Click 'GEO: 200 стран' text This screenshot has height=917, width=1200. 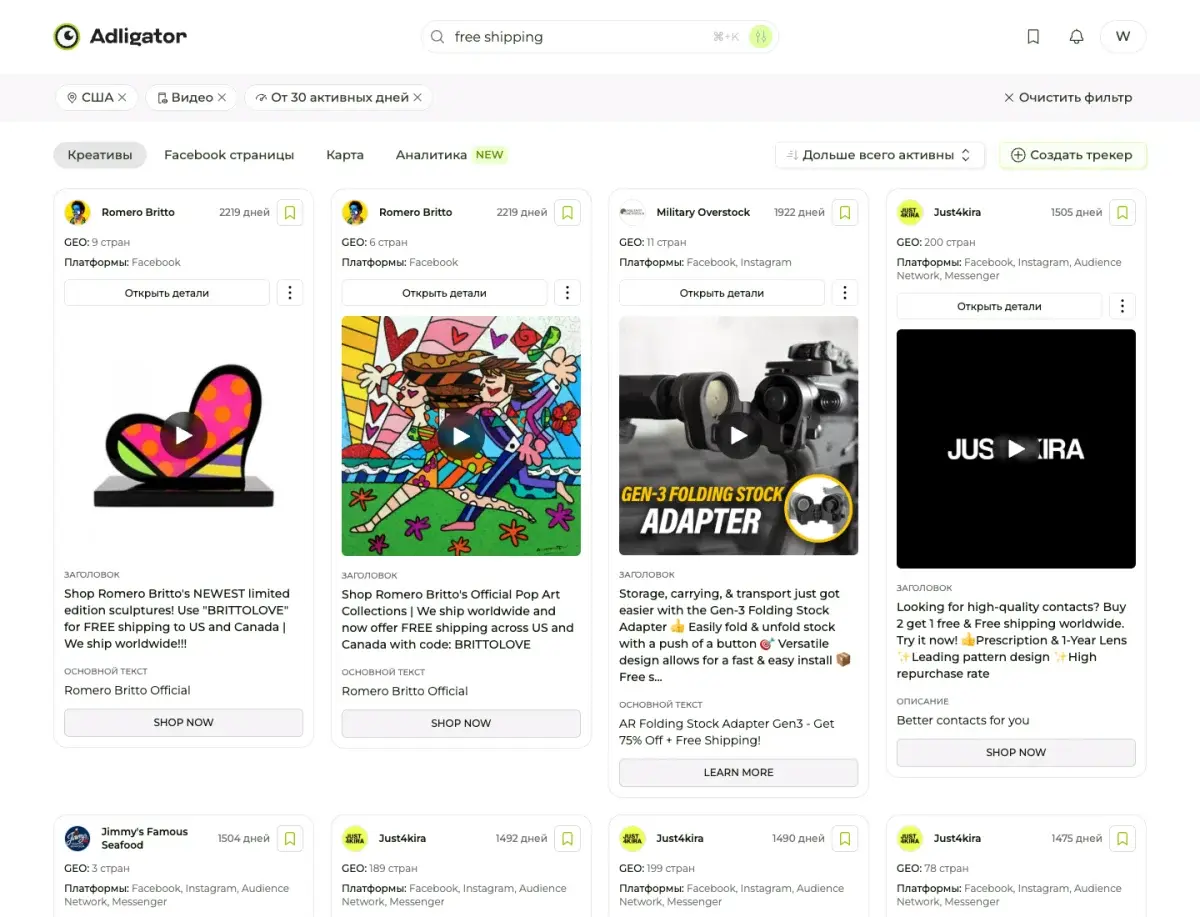(x=935, y=242)
